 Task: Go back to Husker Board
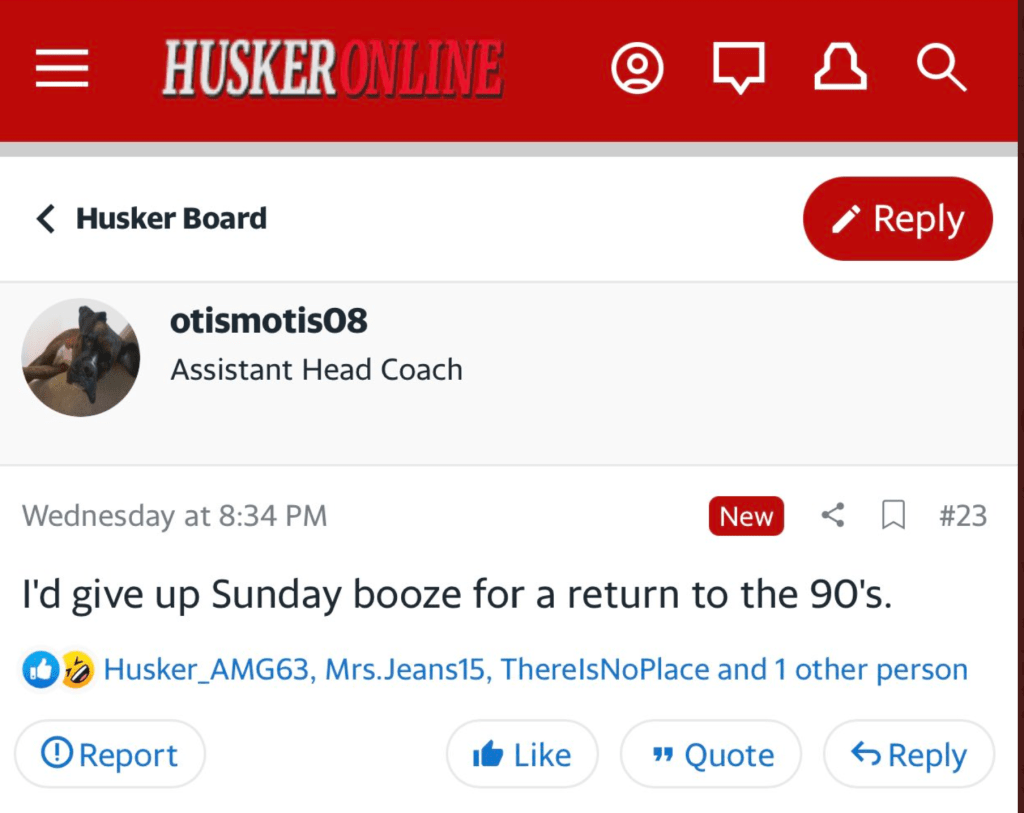click(152, 219)
